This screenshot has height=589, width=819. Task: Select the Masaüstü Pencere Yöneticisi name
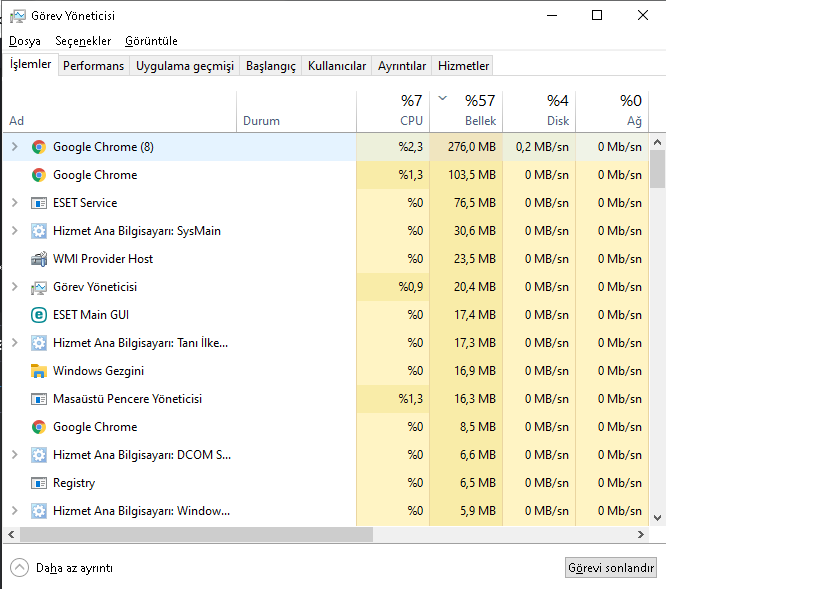(127, 399)
